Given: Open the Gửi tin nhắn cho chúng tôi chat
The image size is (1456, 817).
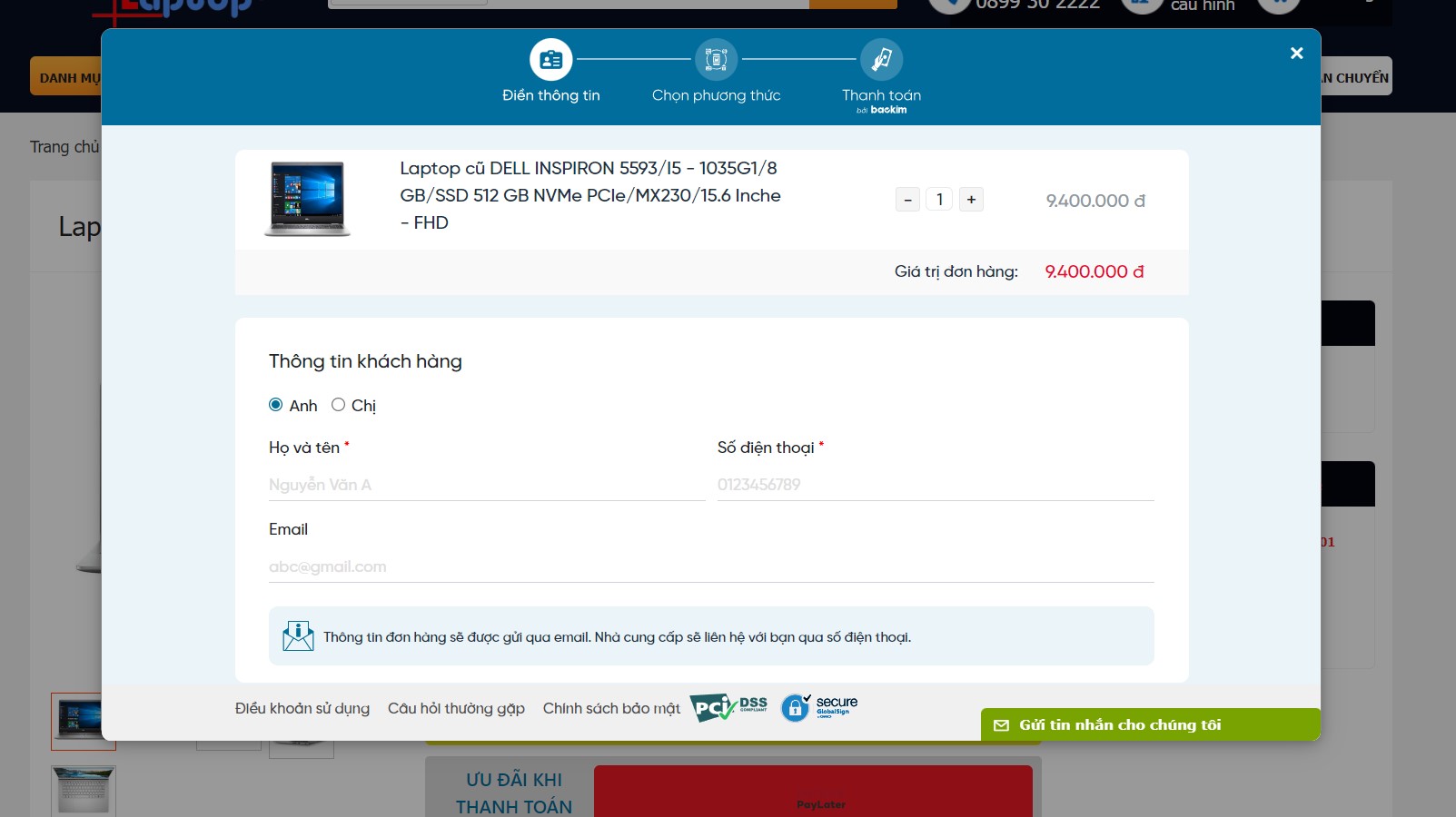Looking at the screenshot, I should [1151, 724].
